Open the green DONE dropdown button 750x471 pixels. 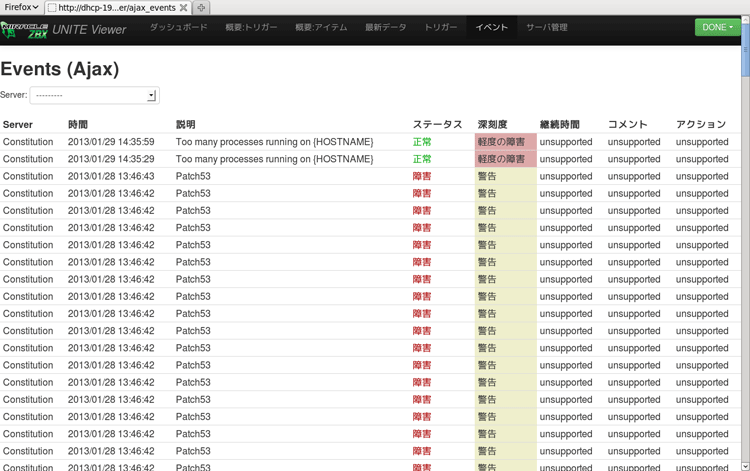717,27
